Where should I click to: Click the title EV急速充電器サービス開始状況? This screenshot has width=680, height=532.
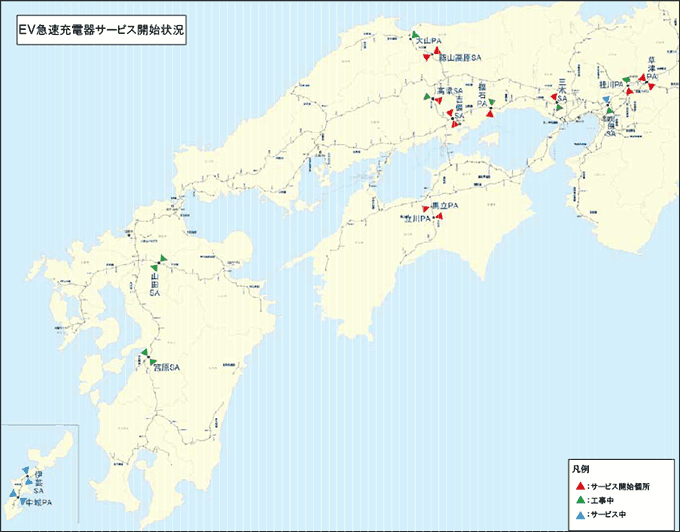pos(101,30)
